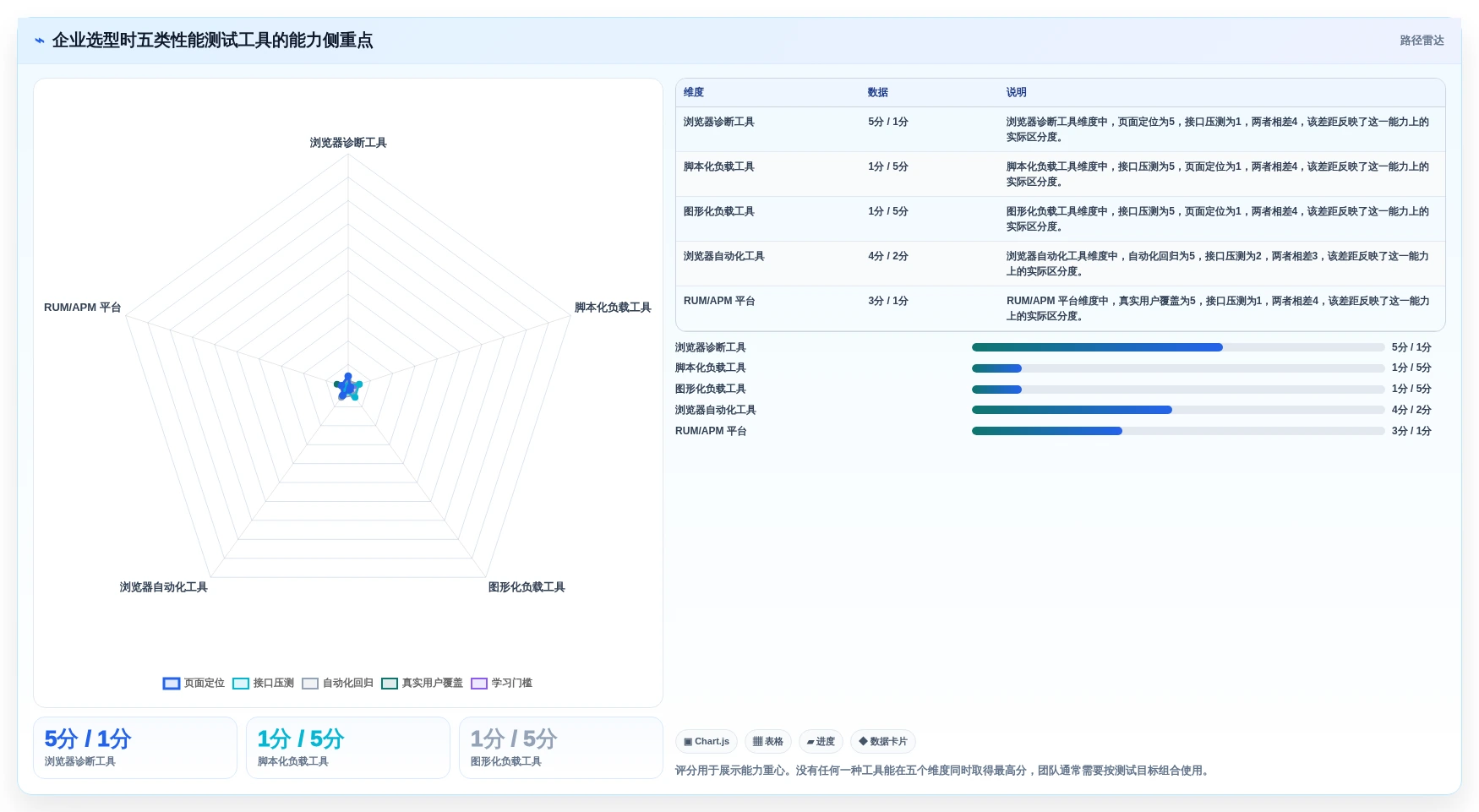
Task: Click the radar axis label 图形化负载工具
Action: [x=527, y=587]
